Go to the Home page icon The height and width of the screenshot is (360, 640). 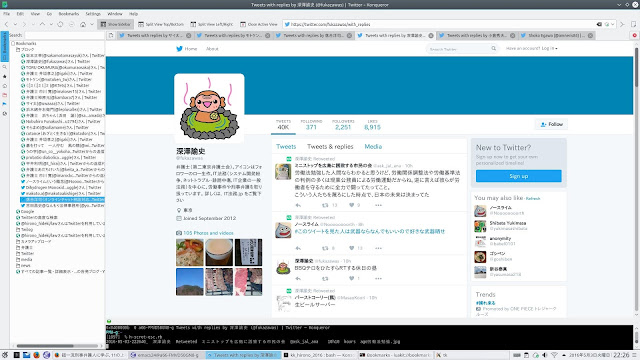click(x=83, y=24)
